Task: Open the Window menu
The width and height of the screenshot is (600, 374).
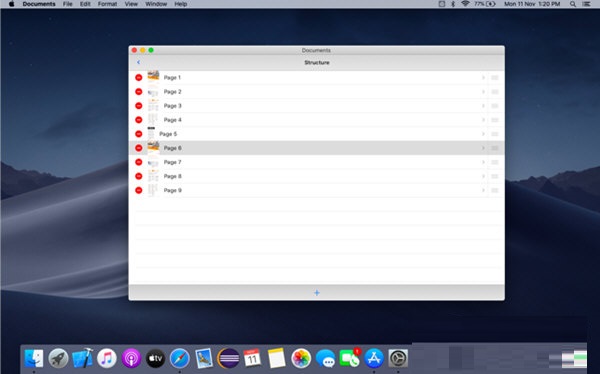Action: click(x=156, y=4)
